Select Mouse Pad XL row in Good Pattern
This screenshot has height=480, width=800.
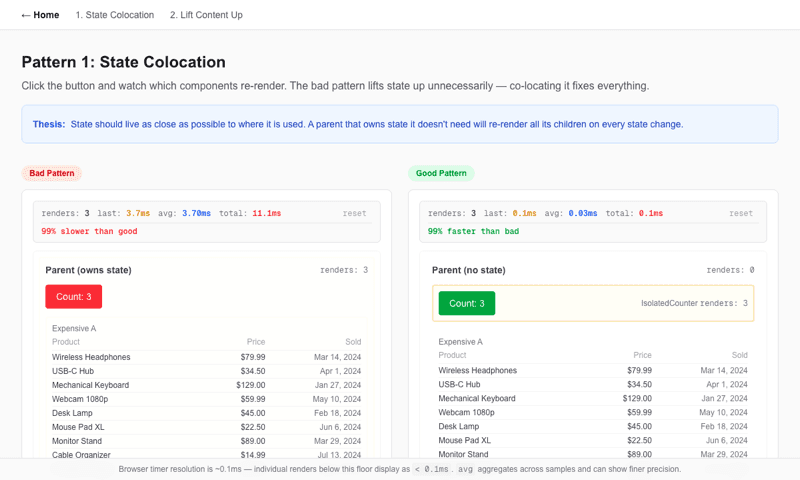tap(593, 440)
